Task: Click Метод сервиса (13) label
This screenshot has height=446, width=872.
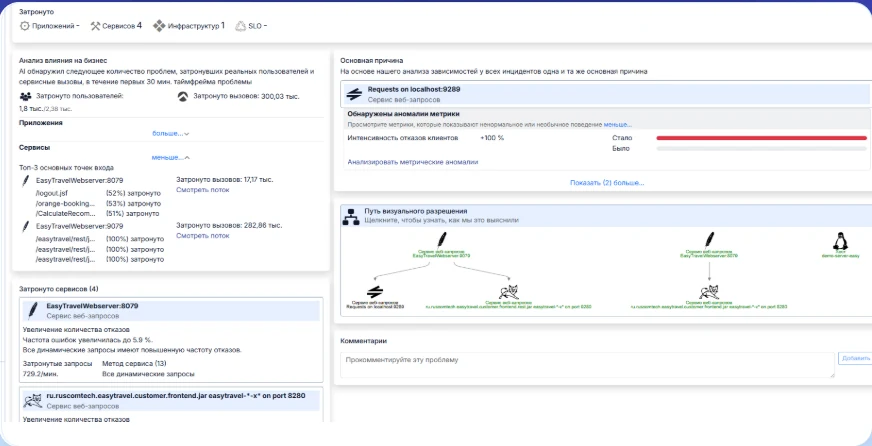Action: pyautogui.click(x=135, y=363)
